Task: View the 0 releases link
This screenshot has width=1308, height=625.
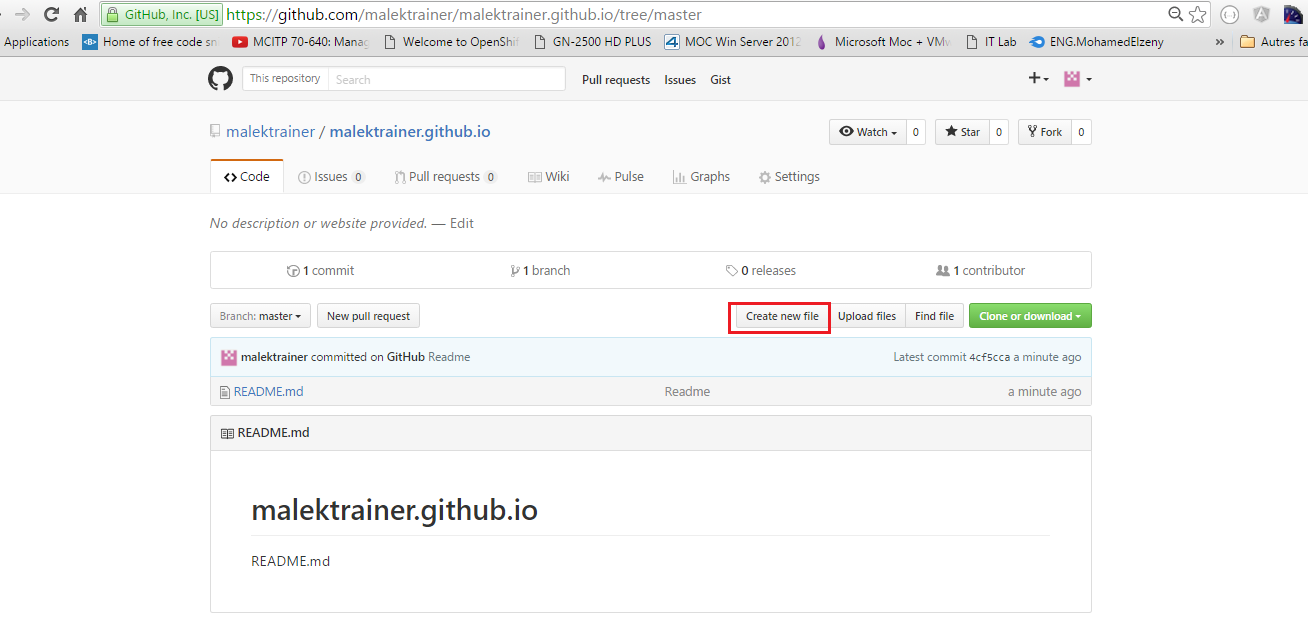Action: click(x=761, y=271)
